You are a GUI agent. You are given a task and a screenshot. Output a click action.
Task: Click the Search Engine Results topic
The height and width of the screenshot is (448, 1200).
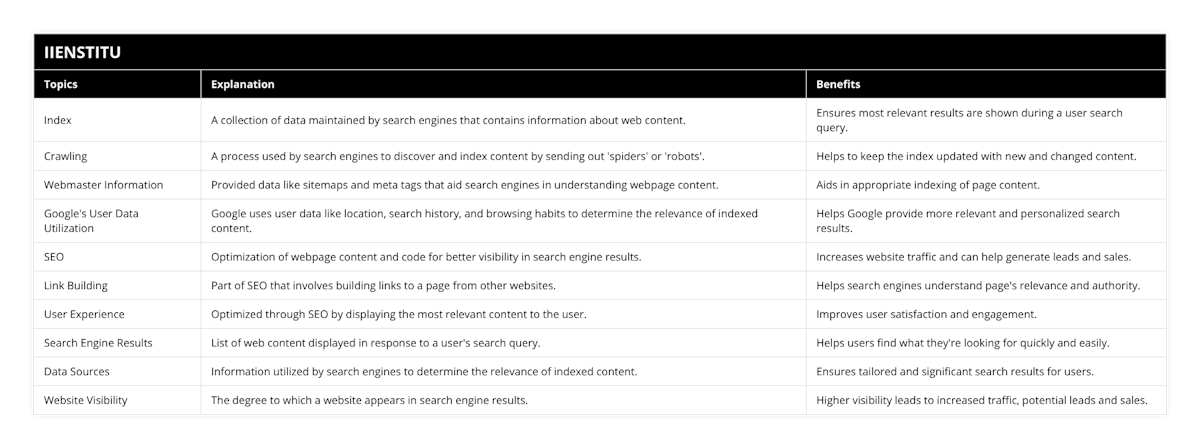coord(98,343)
